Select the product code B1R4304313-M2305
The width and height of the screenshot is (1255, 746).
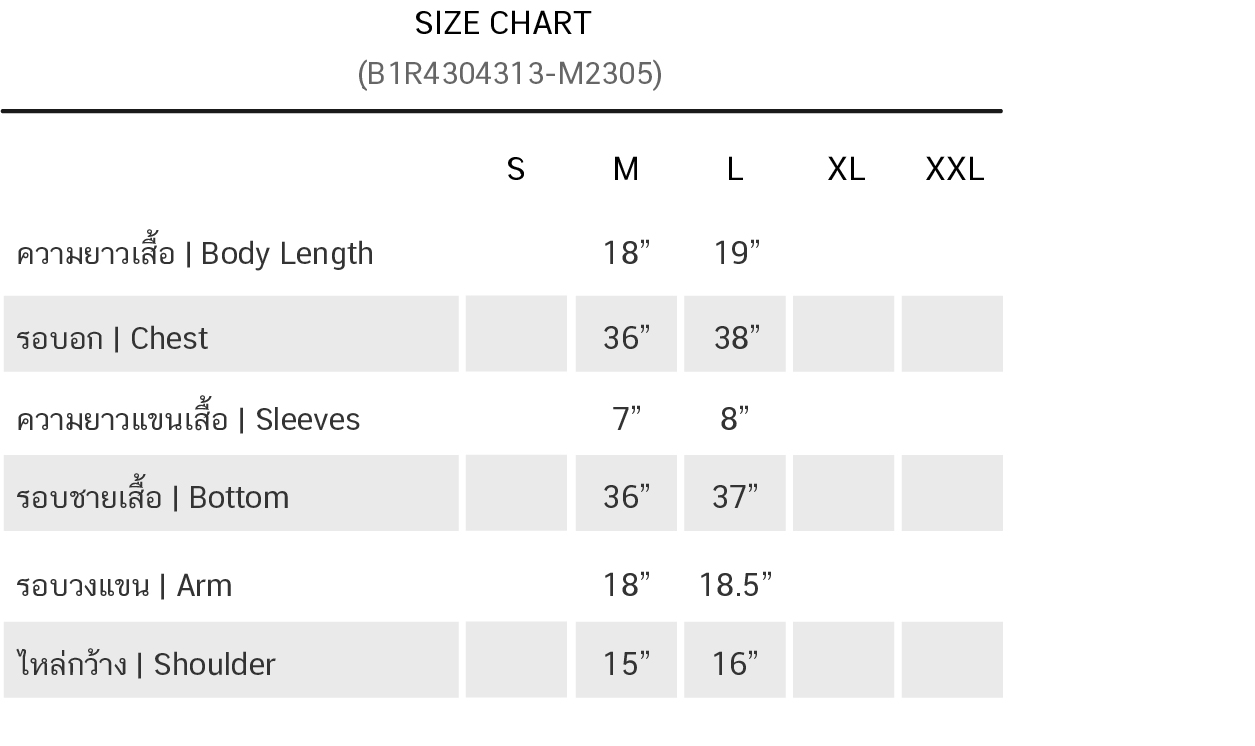click(x=510, y=74)
